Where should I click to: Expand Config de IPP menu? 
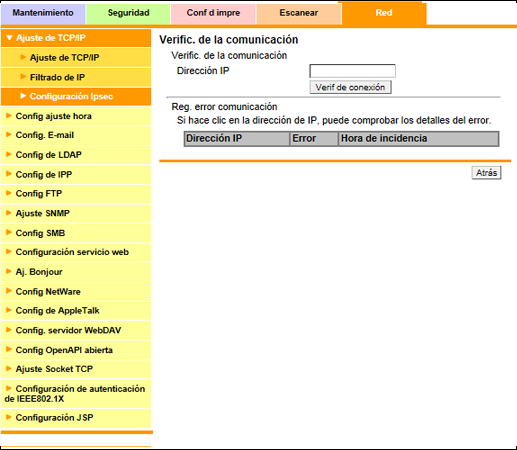coord(76,174)
